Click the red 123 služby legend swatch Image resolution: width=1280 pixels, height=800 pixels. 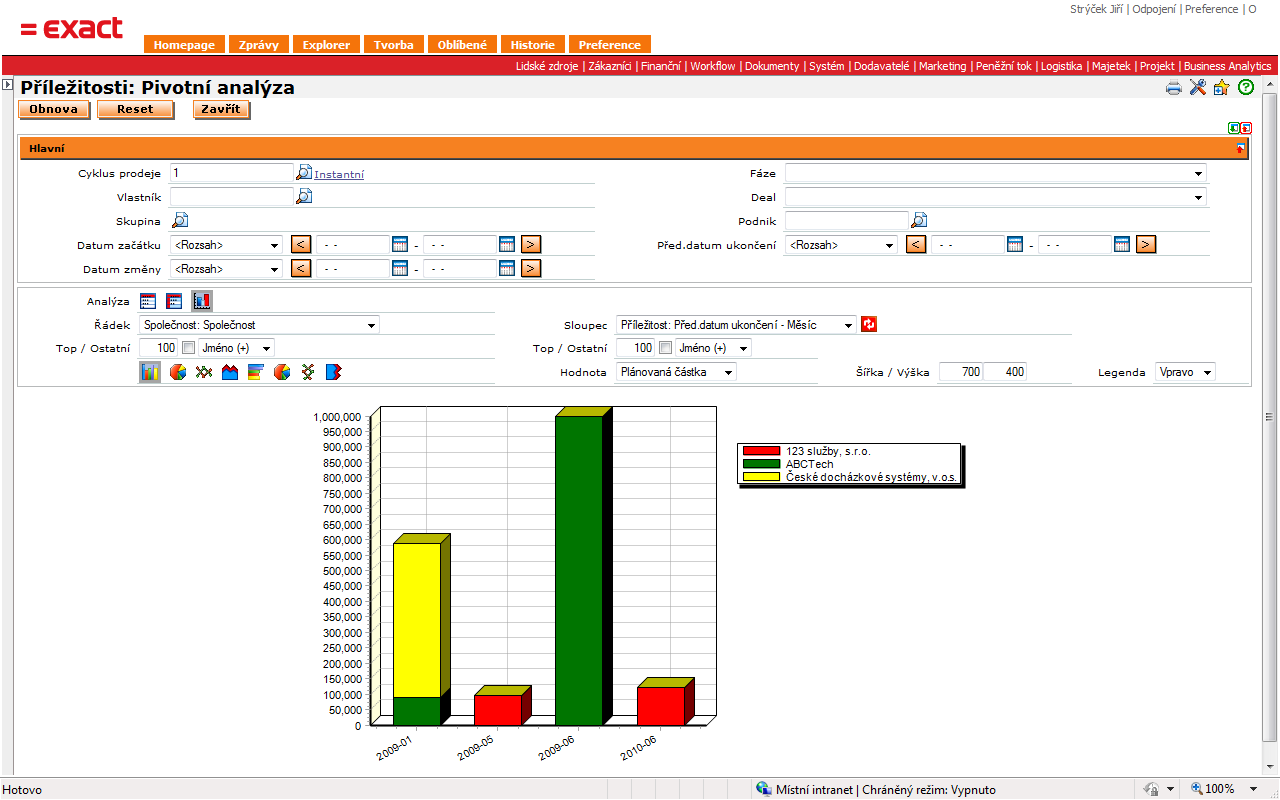click(x=761, y=451)
